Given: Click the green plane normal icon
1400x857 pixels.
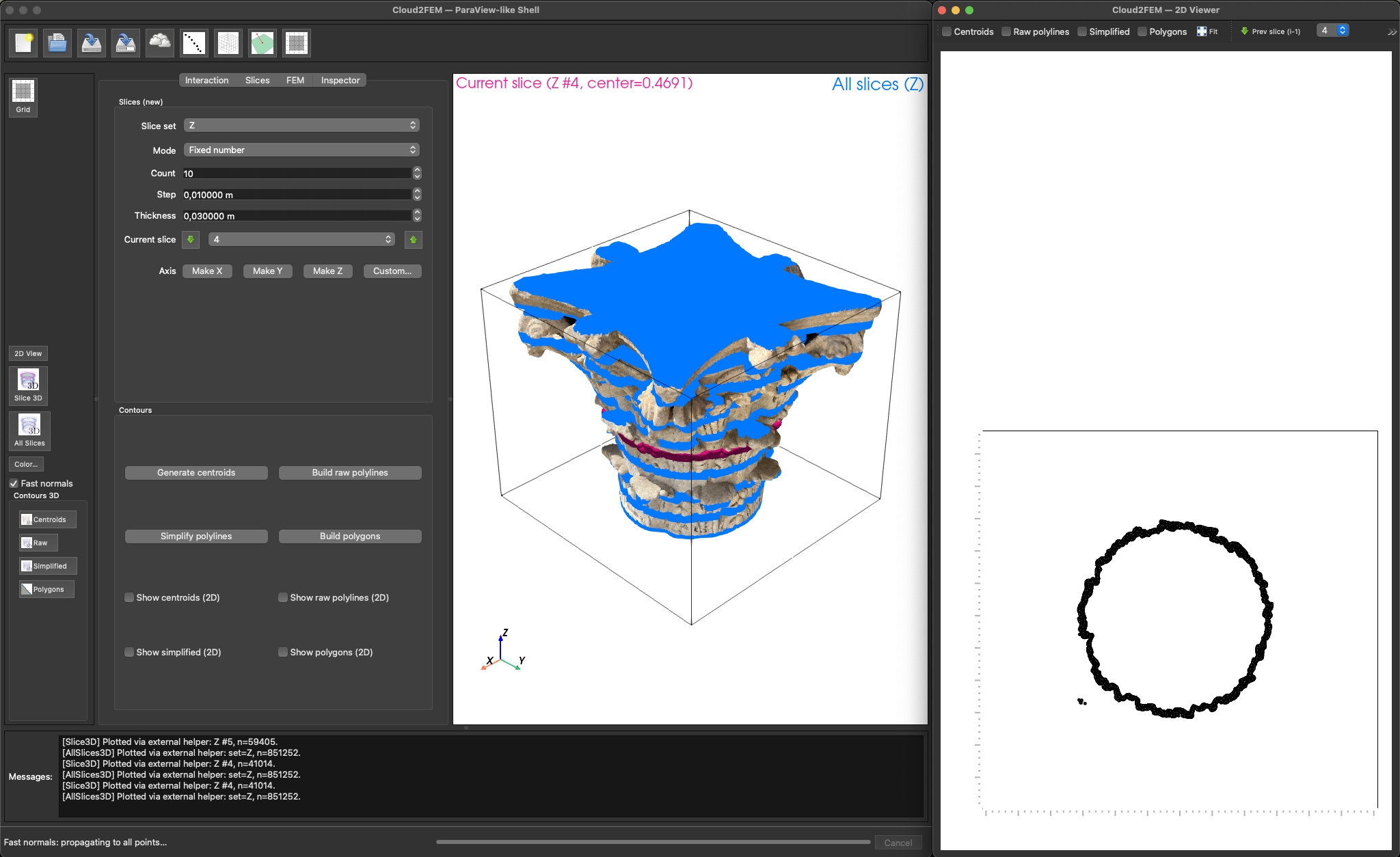Looking at the screenshot, I should tap(262, 43).
